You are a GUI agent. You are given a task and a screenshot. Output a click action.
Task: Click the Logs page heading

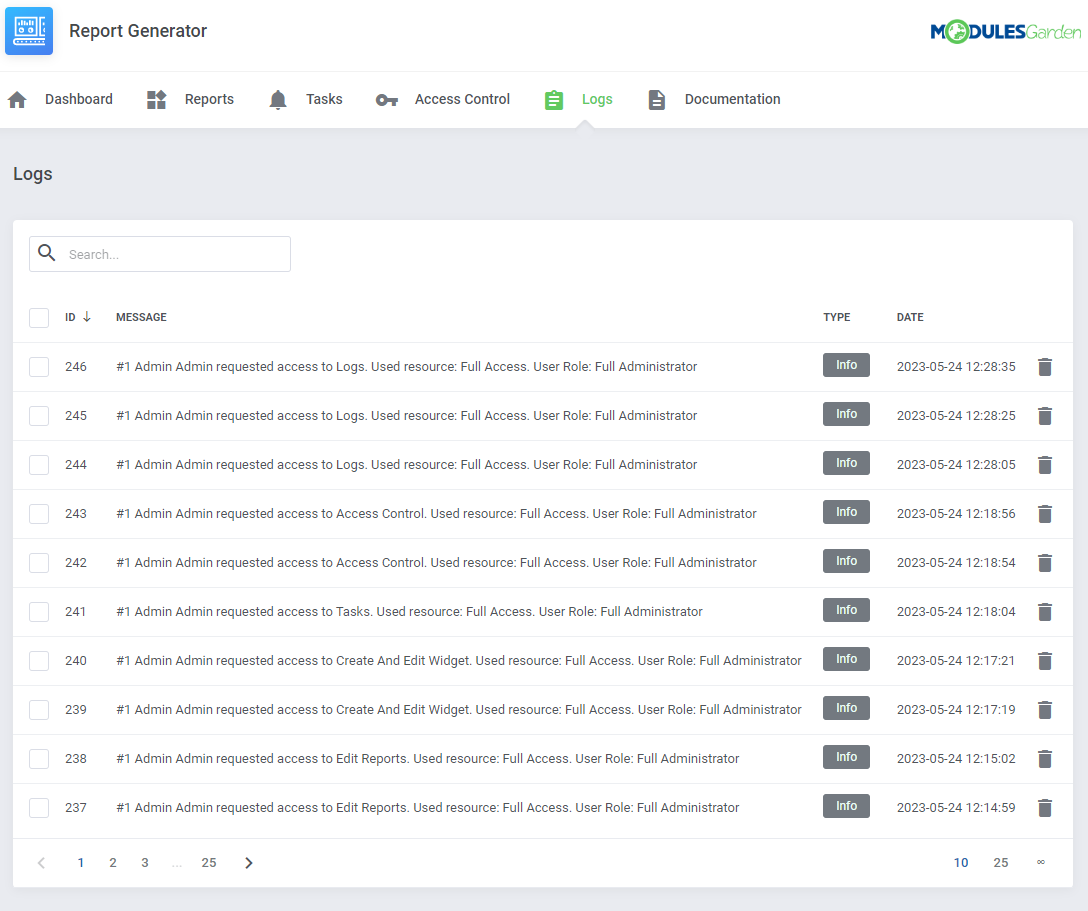[33, 174]
